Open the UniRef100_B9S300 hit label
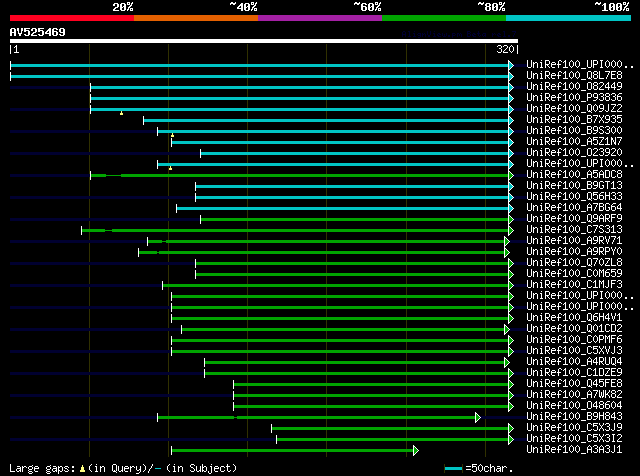The height and width of the screenshot is (476, 640). coord(574,131)
